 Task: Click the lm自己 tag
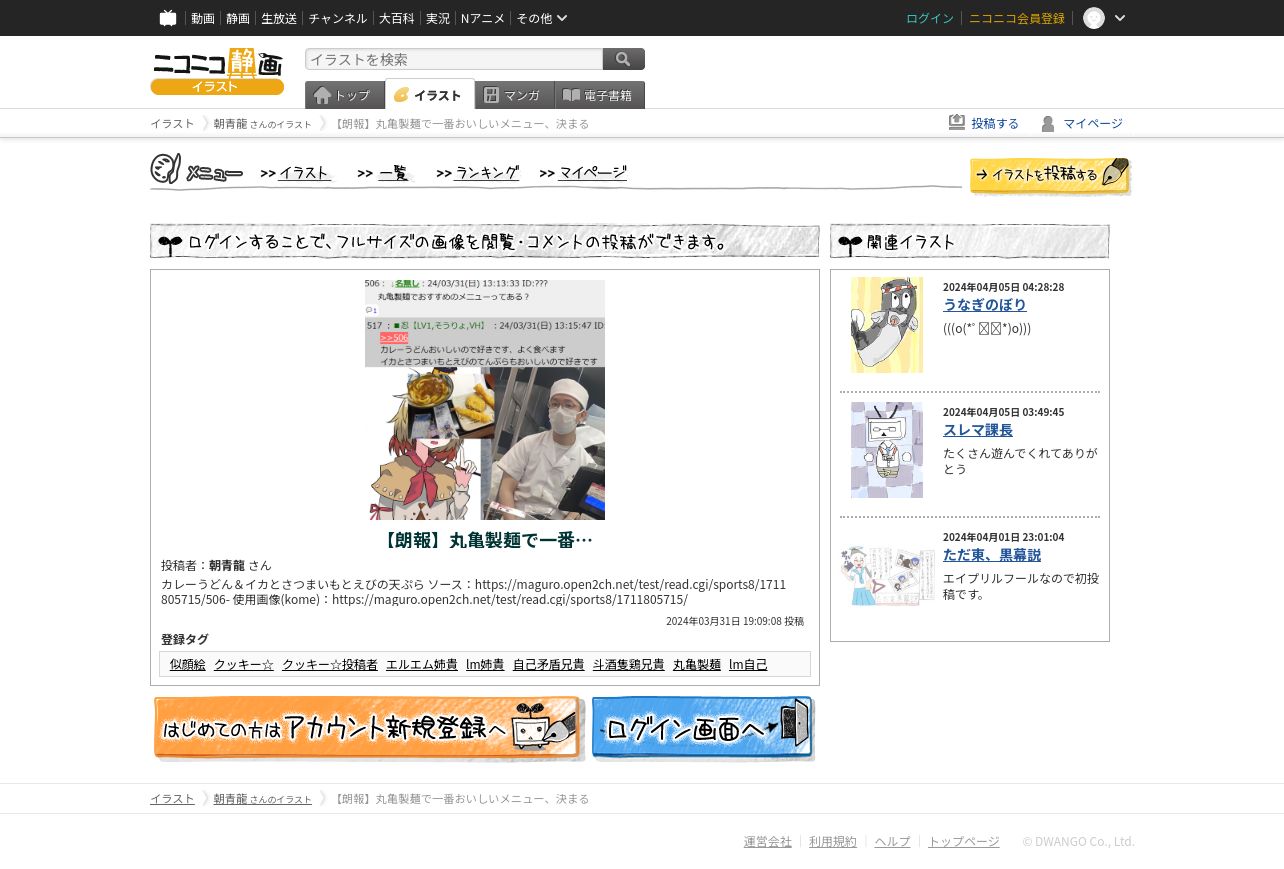coord(748,664)
